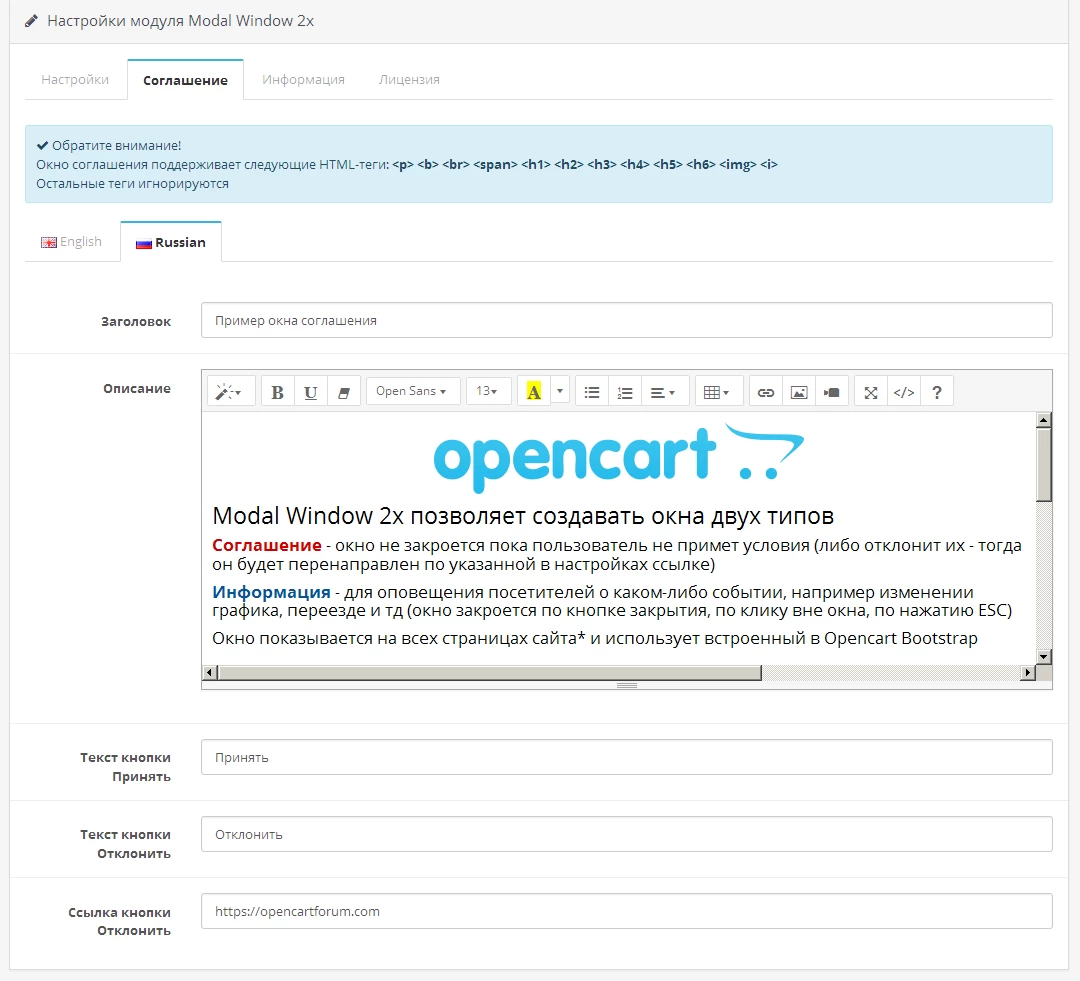Click the editor resize handle bar
1080x981 pixels.
627,685
